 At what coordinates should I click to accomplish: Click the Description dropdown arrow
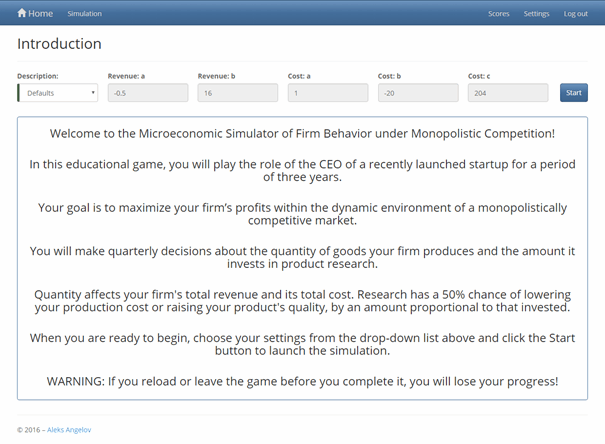93,93
